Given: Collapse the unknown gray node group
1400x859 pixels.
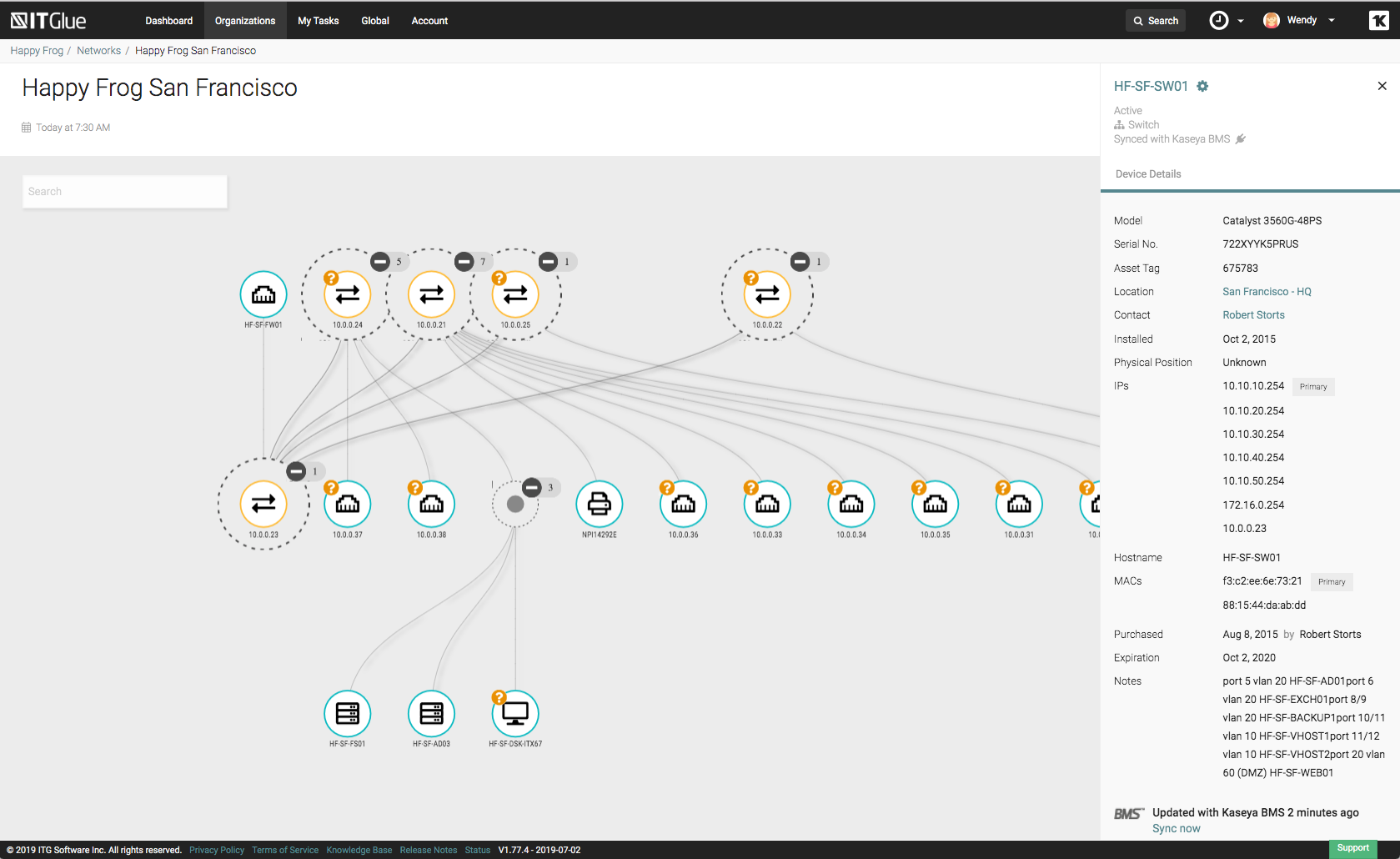Looking at the screenshot, I should [532, 487].
